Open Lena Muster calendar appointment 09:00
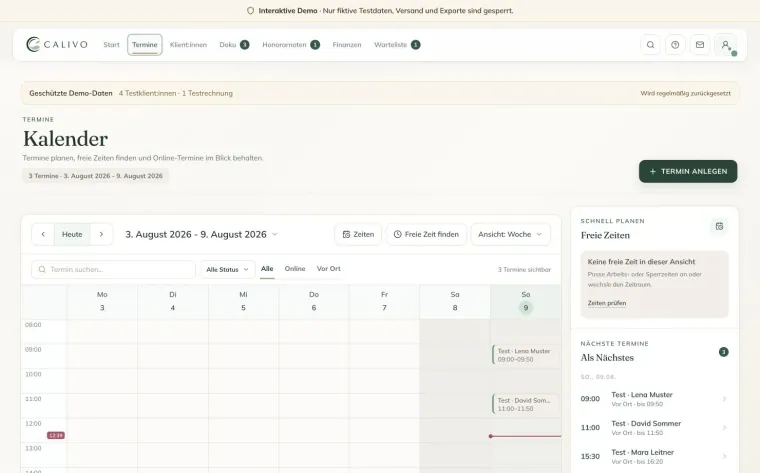 point(525,355)
